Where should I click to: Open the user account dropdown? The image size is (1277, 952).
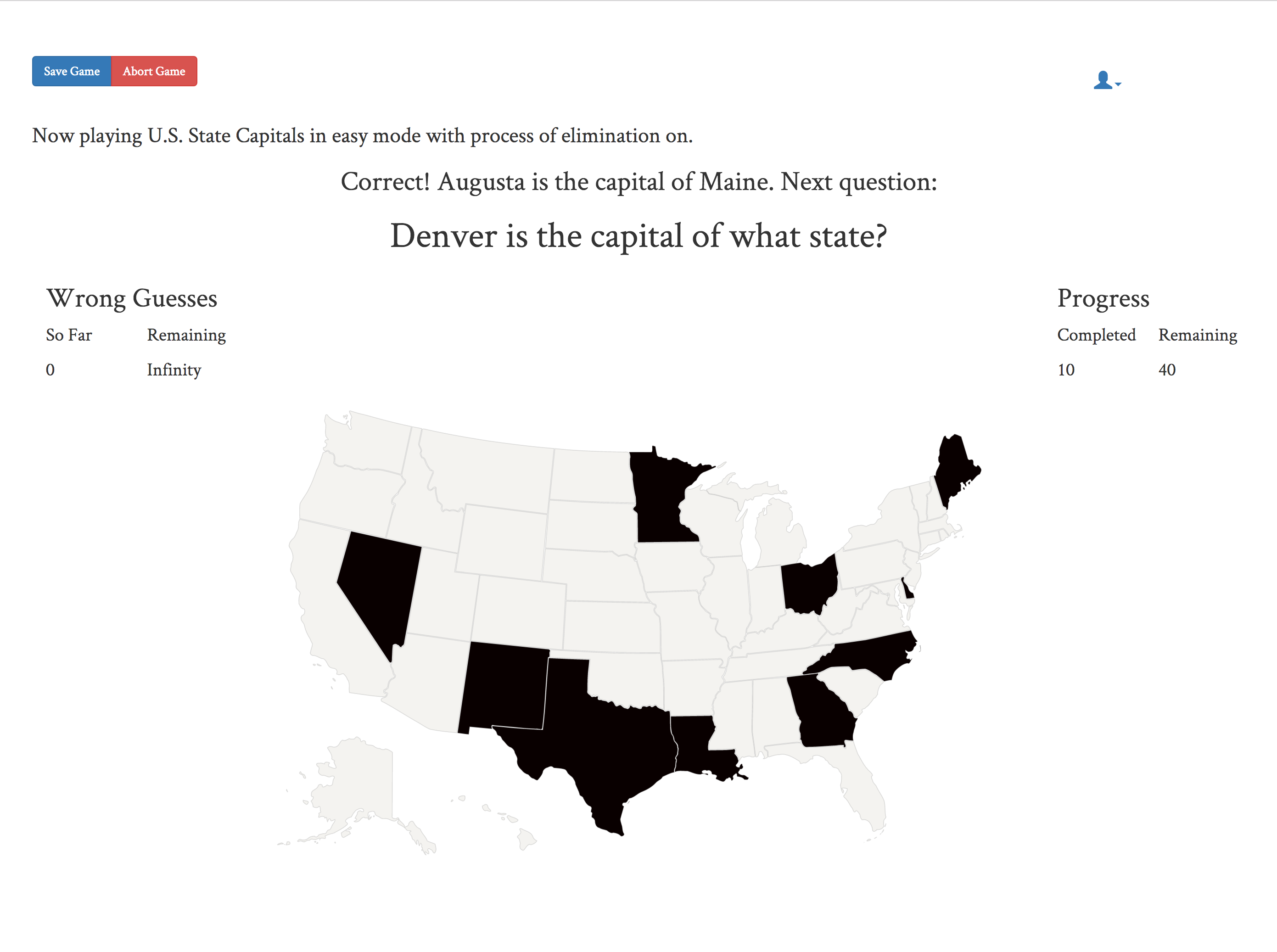point(1107,80)
